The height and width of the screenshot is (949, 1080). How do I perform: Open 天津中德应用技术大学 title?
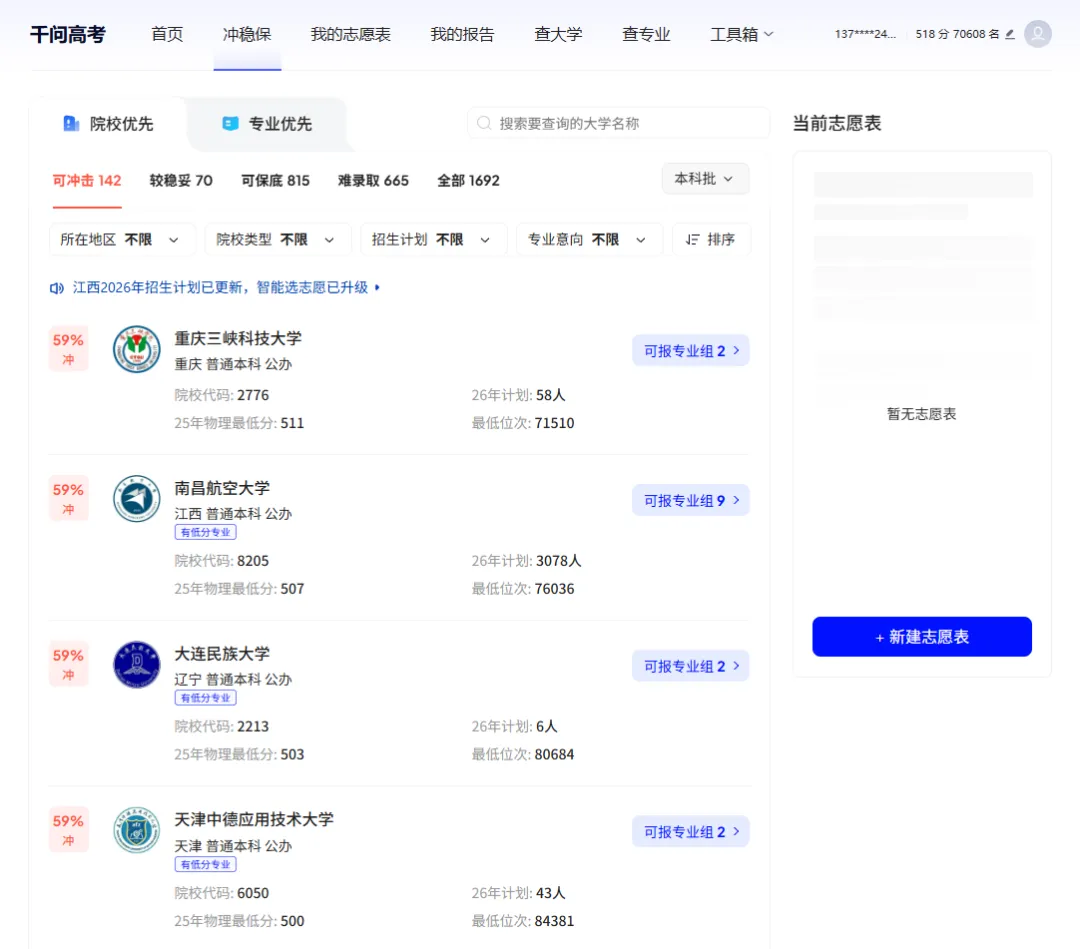(x=253, y=819)
